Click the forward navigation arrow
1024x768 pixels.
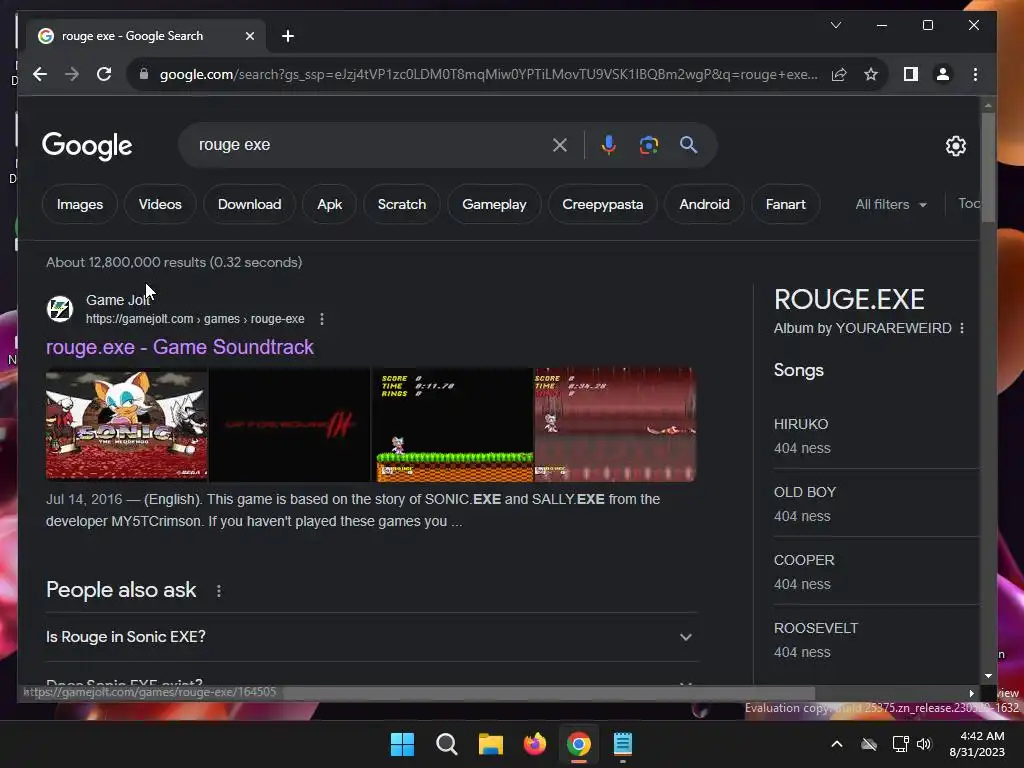72,74
